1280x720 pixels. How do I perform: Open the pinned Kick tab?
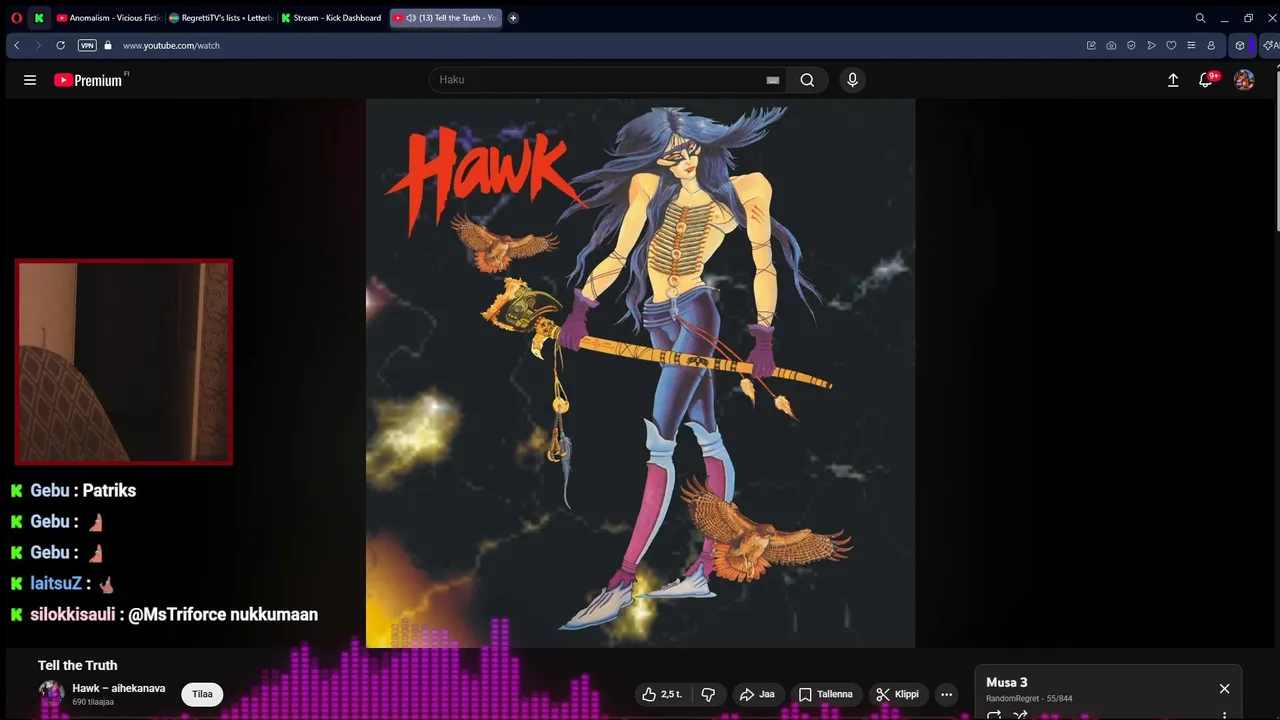(39, 18)
